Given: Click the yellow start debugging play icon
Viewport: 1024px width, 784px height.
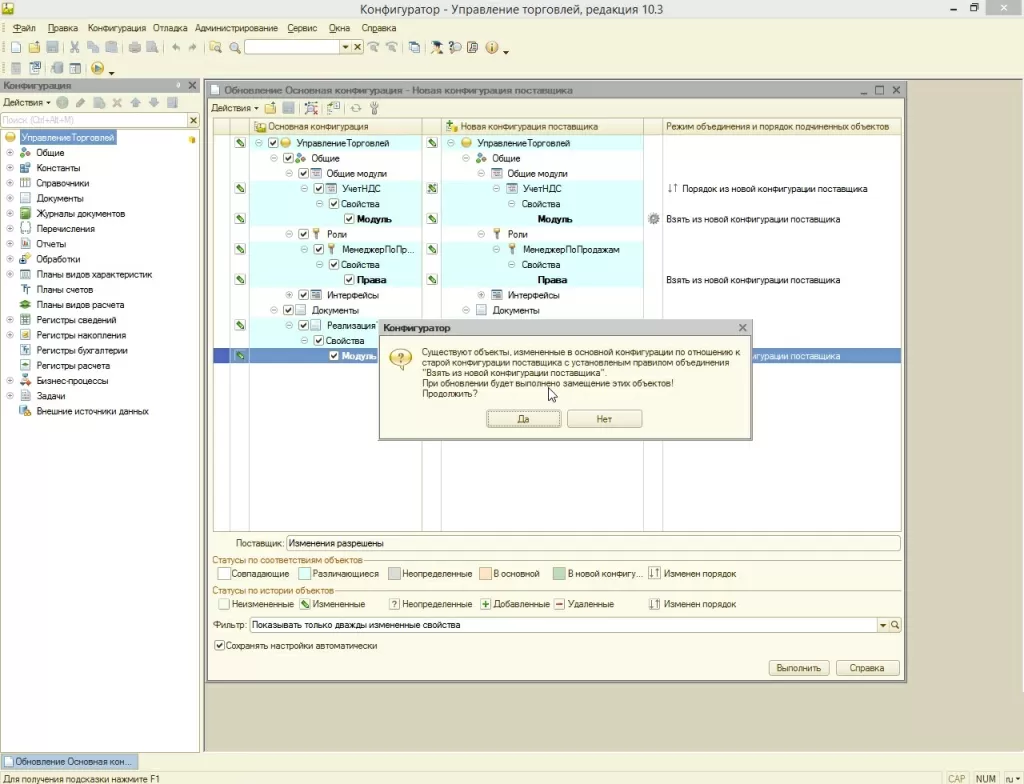Looking at the screenshot, I should click(98, 68).
